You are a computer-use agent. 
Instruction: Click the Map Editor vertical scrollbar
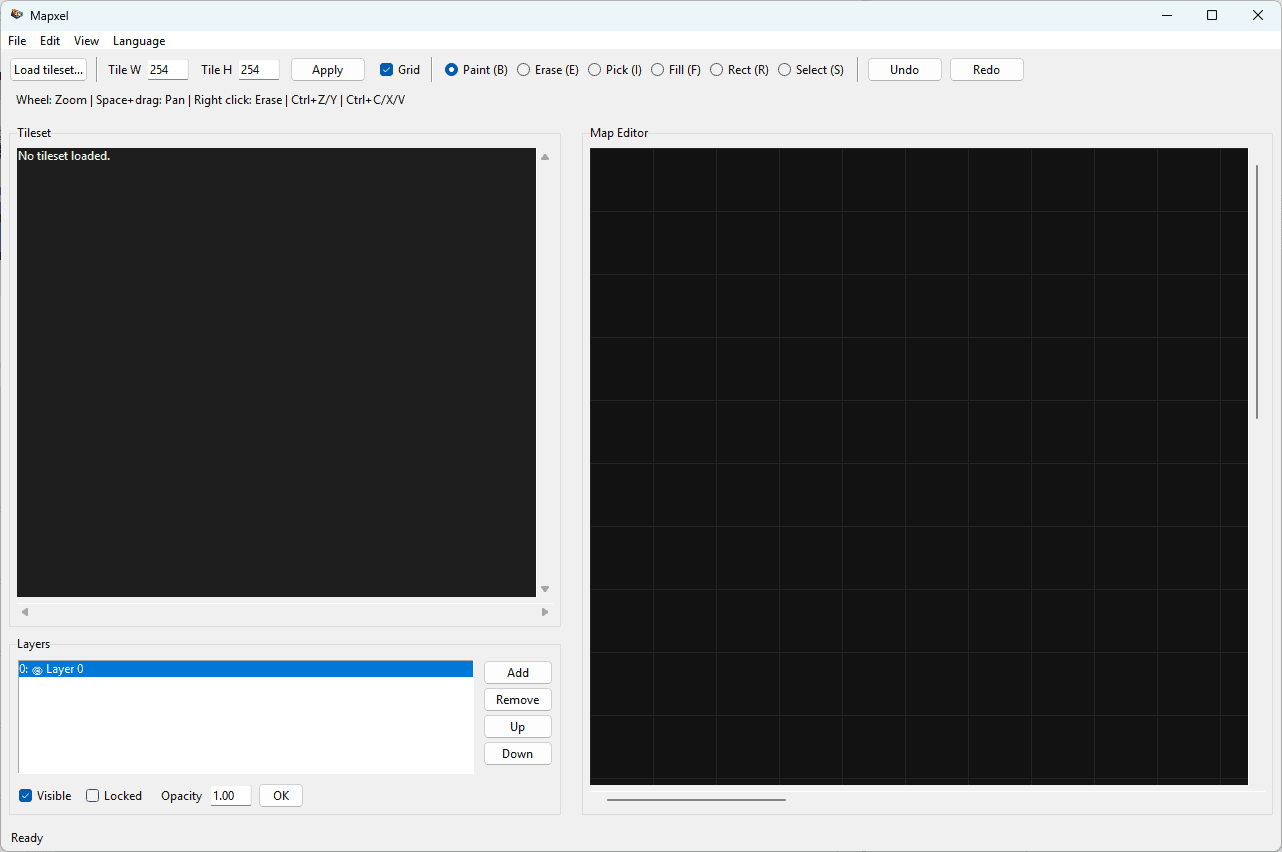pyautogui.click(x=1256, y=290)
